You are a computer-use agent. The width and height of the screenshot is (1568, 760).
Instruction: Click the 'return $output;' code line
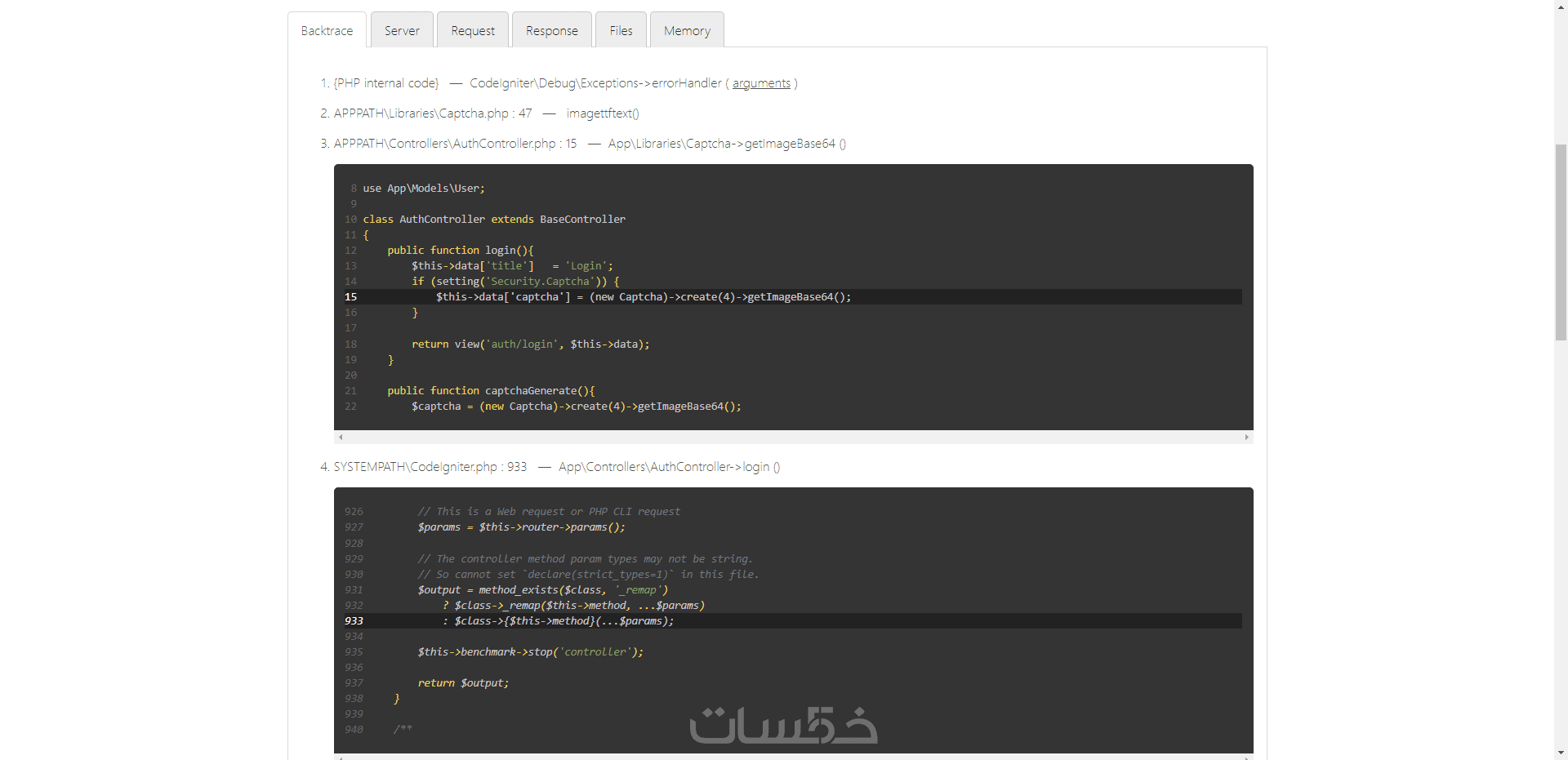(463, 683)
